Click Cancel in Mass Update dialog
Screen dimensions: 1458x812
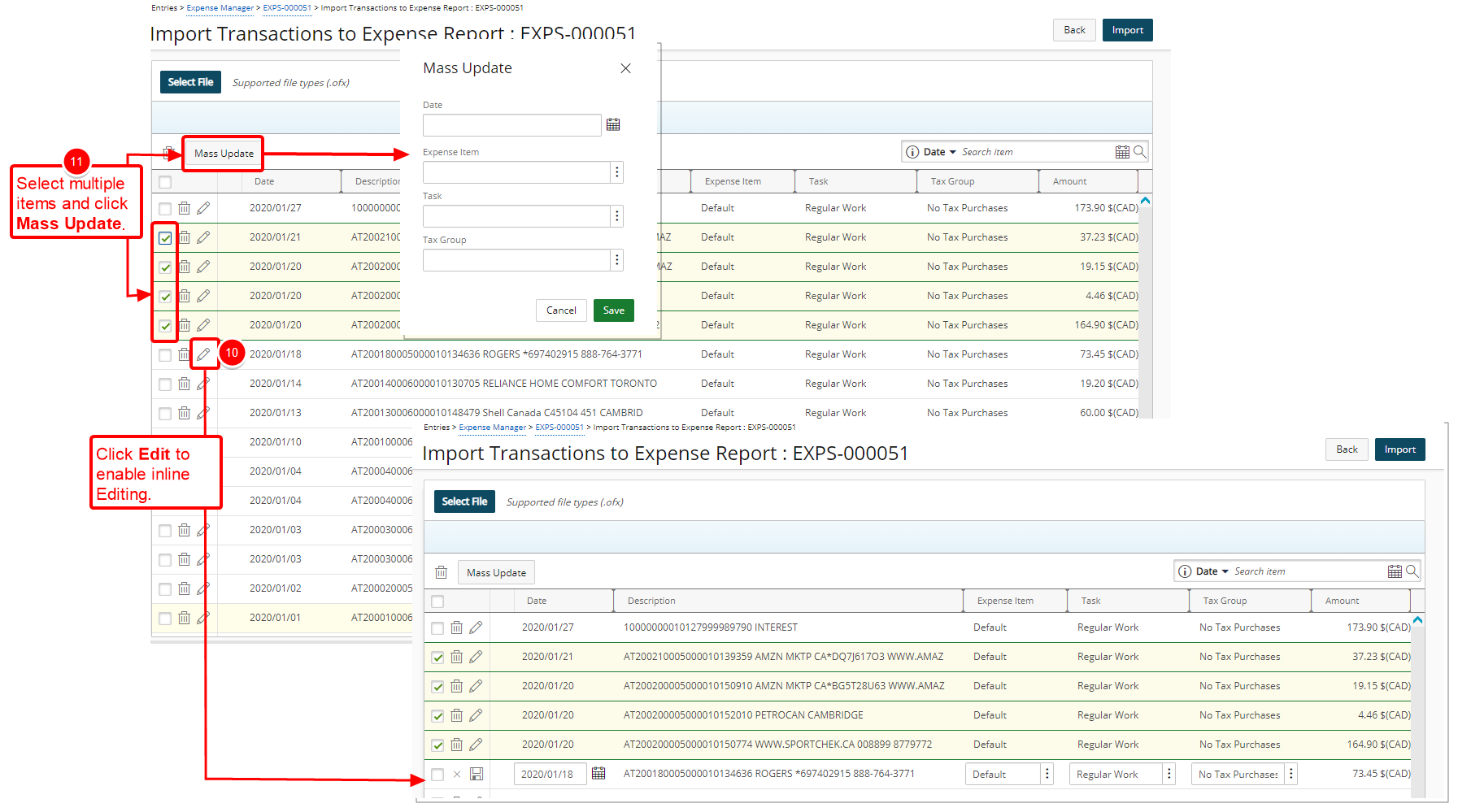coord(561,310)
